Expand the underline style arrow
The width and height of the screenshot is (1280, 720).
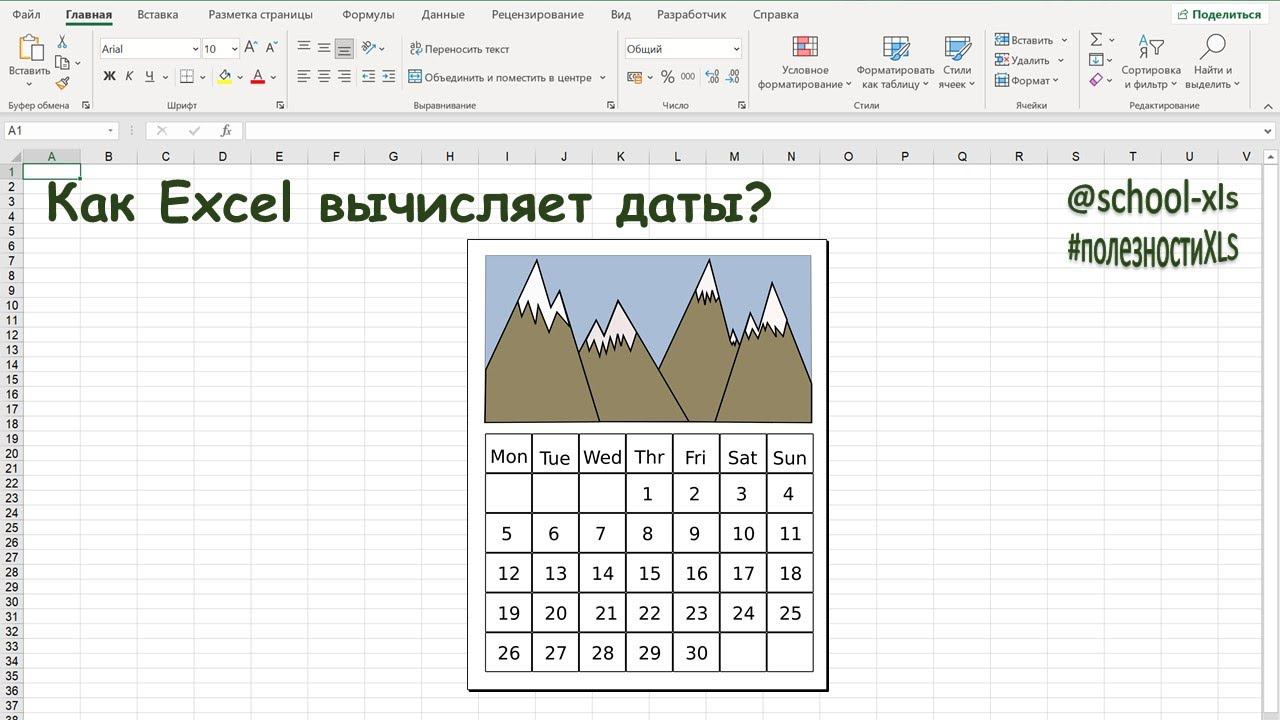164,77
